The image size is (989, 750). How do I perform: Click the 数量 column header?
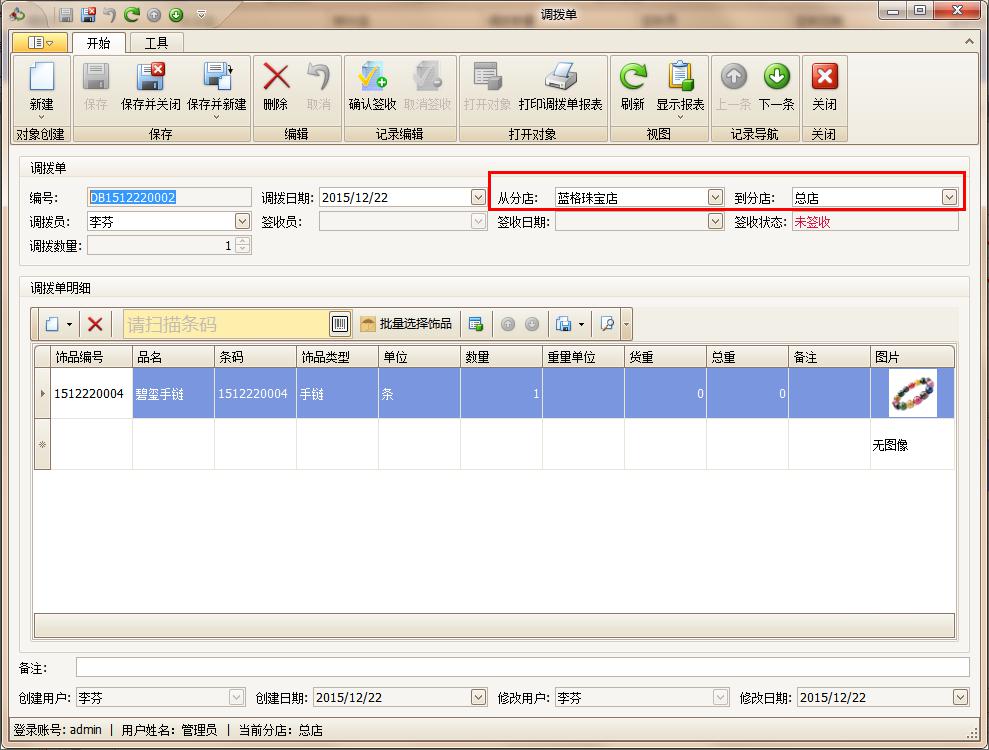[501, 357]
